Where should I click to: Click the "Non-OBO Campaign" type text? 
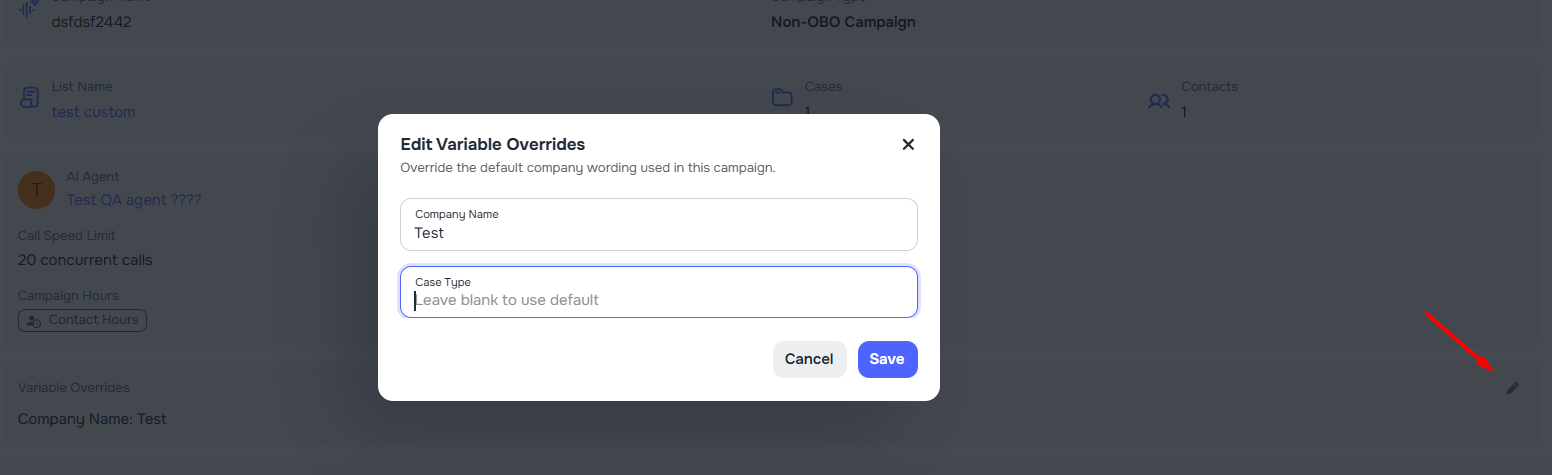coord(843,22)
